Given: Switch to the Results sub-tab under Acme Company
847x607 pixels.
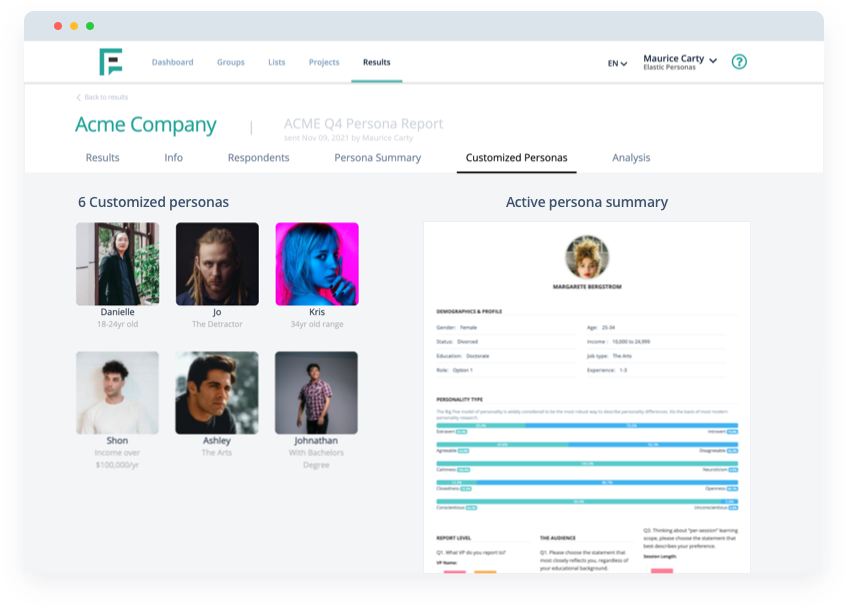Looking at the screenshot, I should point(103,158).
